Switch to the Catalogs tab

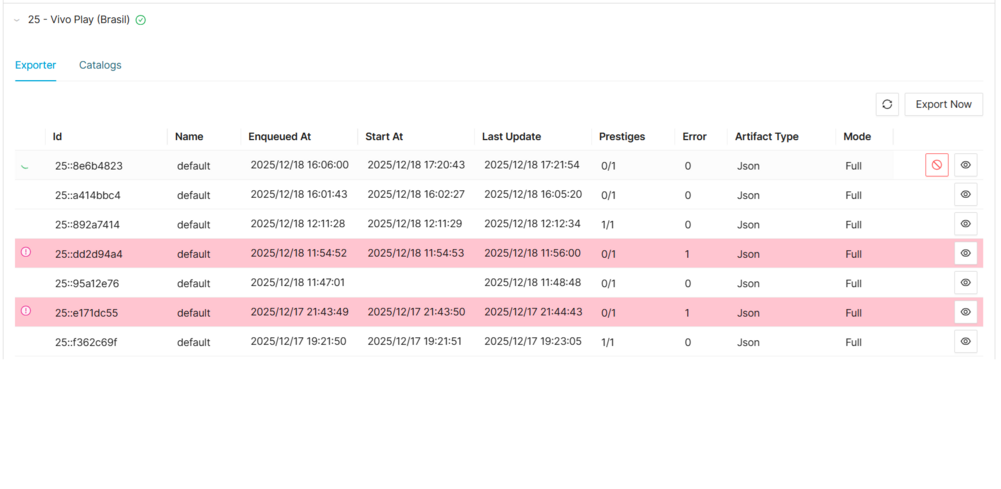[100, 65]
